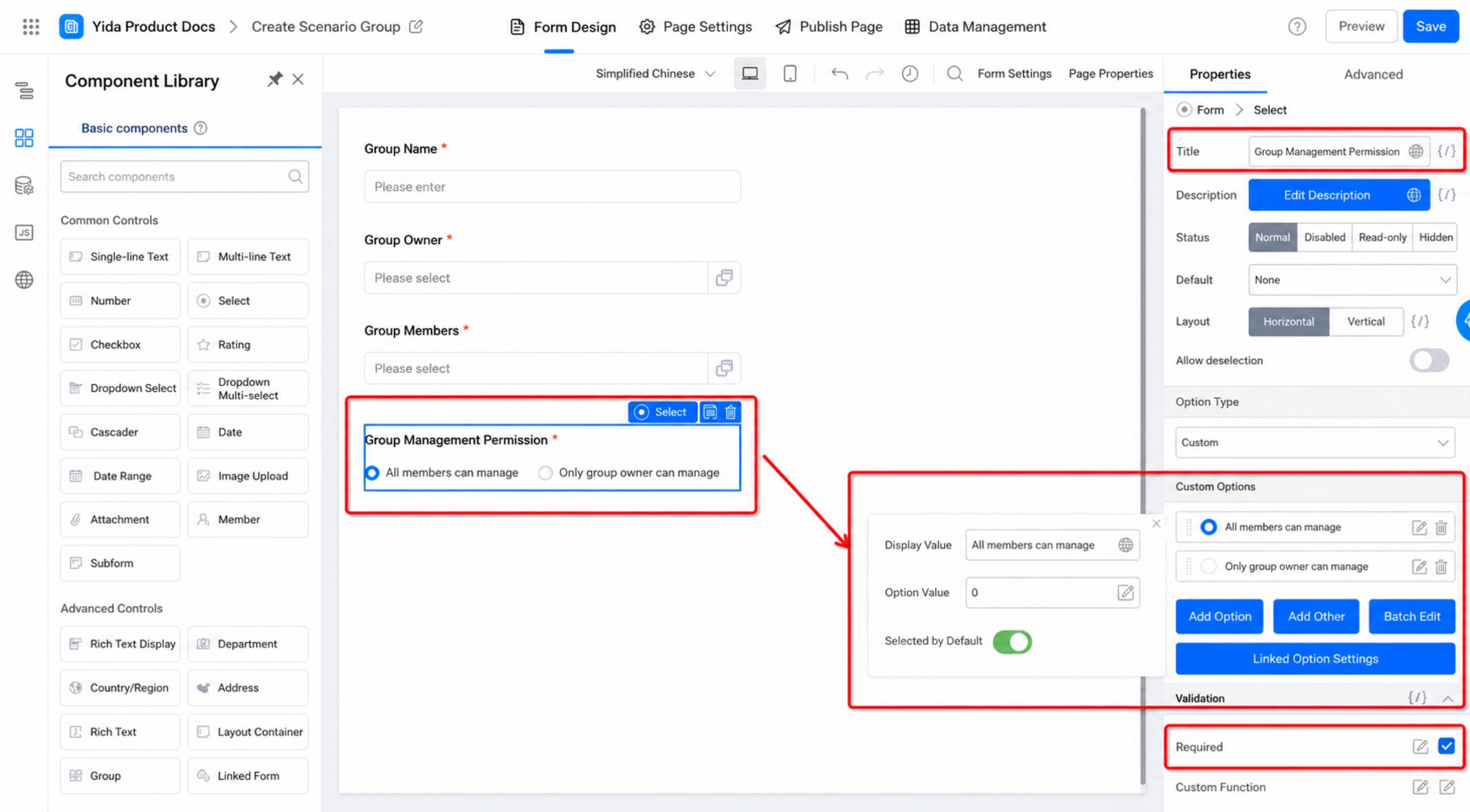
Task: Click the apps grid icon at top left
Action: pos(31,26)
